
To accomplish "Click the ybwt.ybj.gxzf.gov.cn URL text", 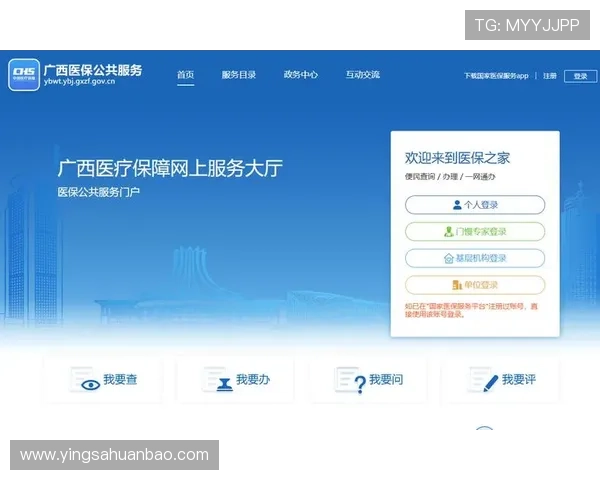I will (79, 82).
